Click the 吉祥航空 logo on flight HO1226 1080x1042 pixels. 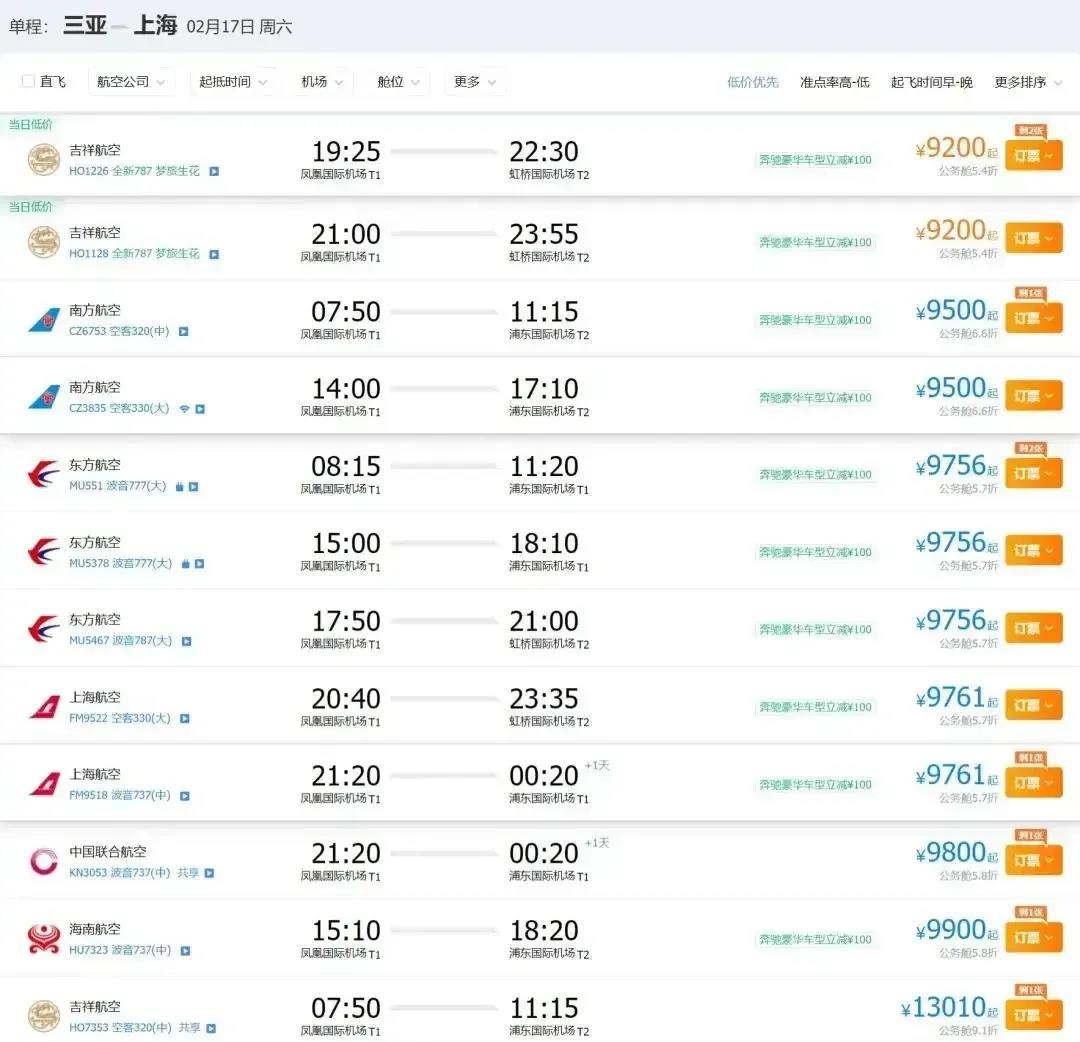[43, 159]
